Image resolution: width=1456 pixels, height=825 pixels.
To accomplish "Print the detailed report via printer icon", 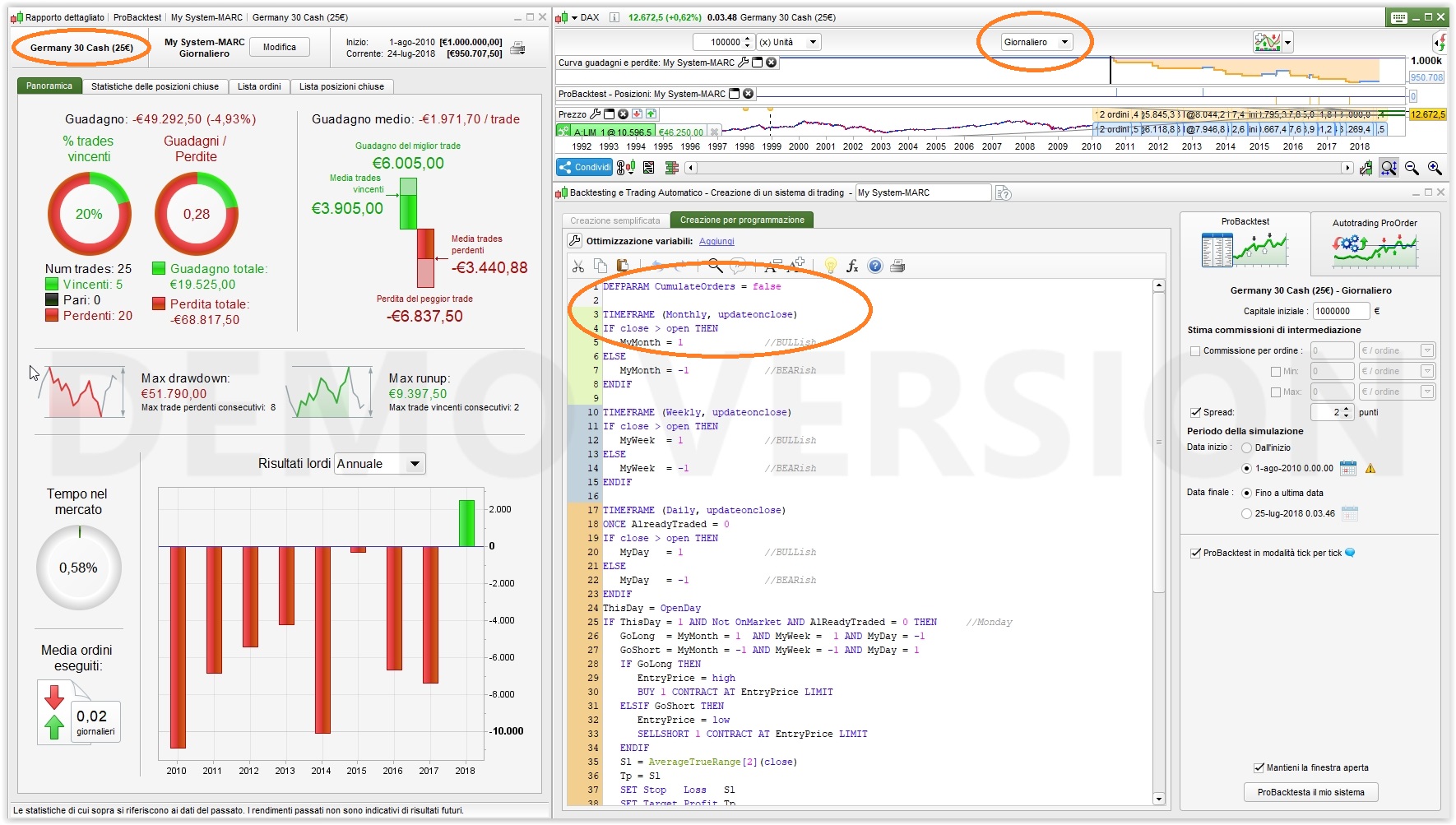I will tap(517, 48).
